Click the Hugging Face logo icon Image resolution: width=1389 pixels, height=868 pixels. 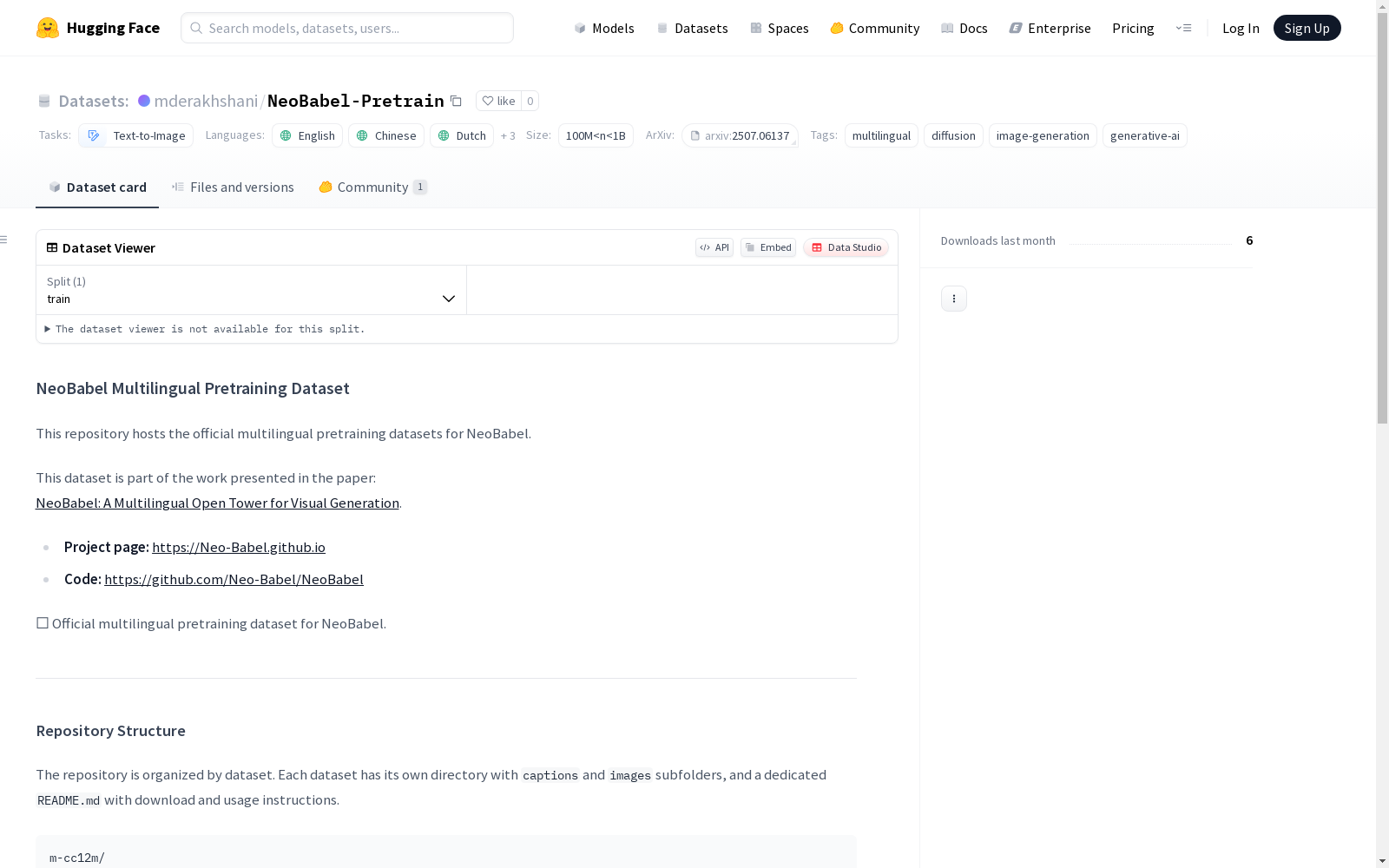[48, 28]
